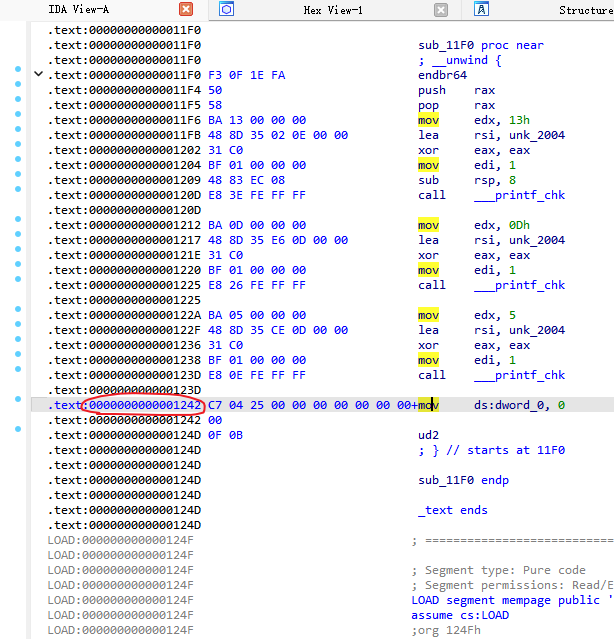This screenshot has width=614, height=639.
Task: Open the Structures tab
Action: (x=586, y=10)
